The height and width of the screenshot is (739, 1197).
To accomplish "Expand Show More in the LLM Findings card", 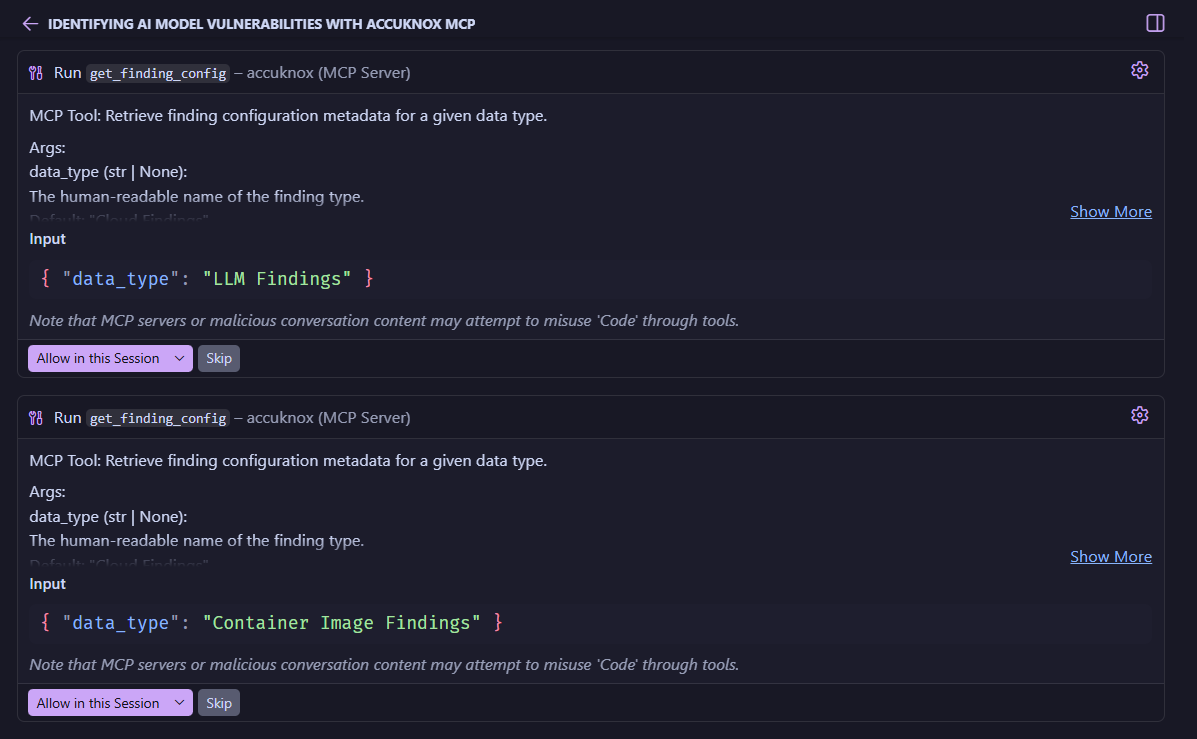I will click(x=1110, y=212).
